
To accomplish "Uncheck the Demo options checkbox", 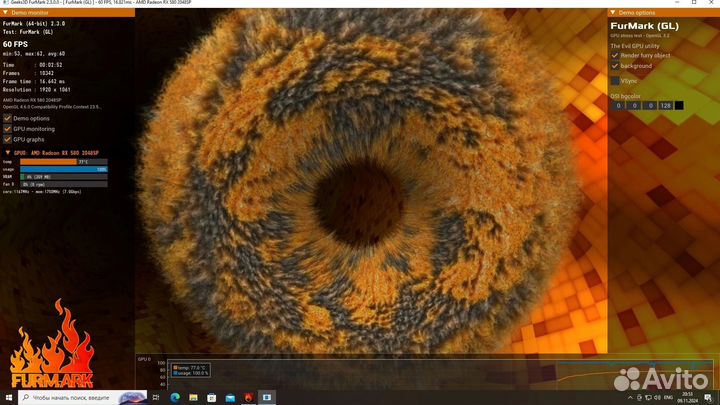I will tap(7, 118).
